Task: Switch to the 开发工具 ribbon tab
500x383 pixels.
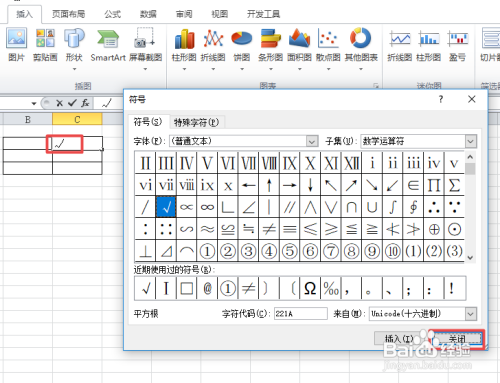Action: pyautogui.click(x=263, y=14)
